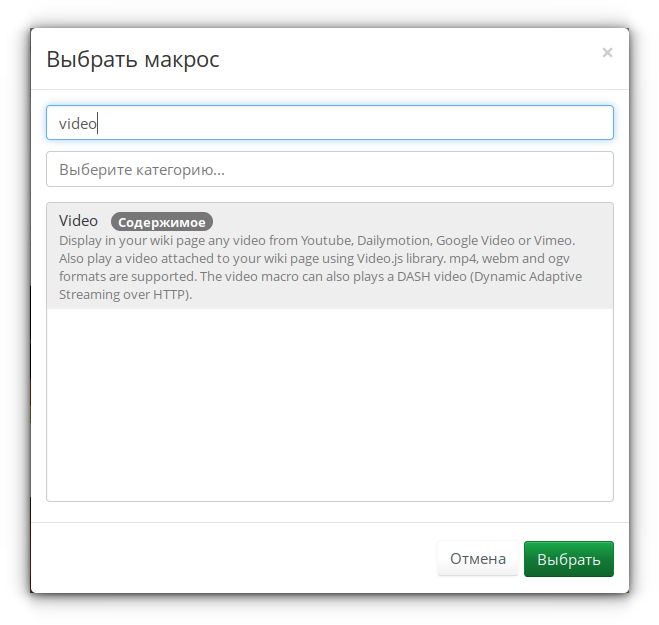The width and height of the screenshot is (659, 625).
Task: Select the Video macro title in results
Action: [x=78, y=221]
